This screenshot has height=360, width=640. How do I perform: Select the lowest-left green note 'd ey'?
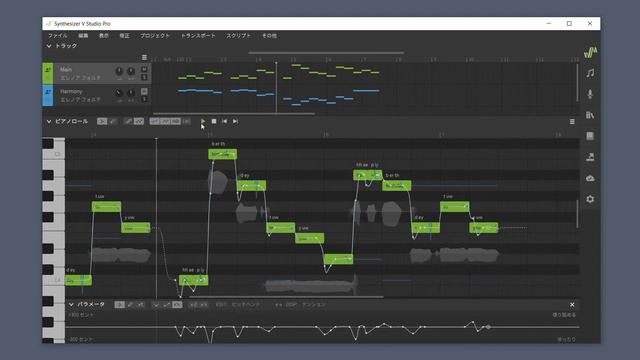[78, 280]
